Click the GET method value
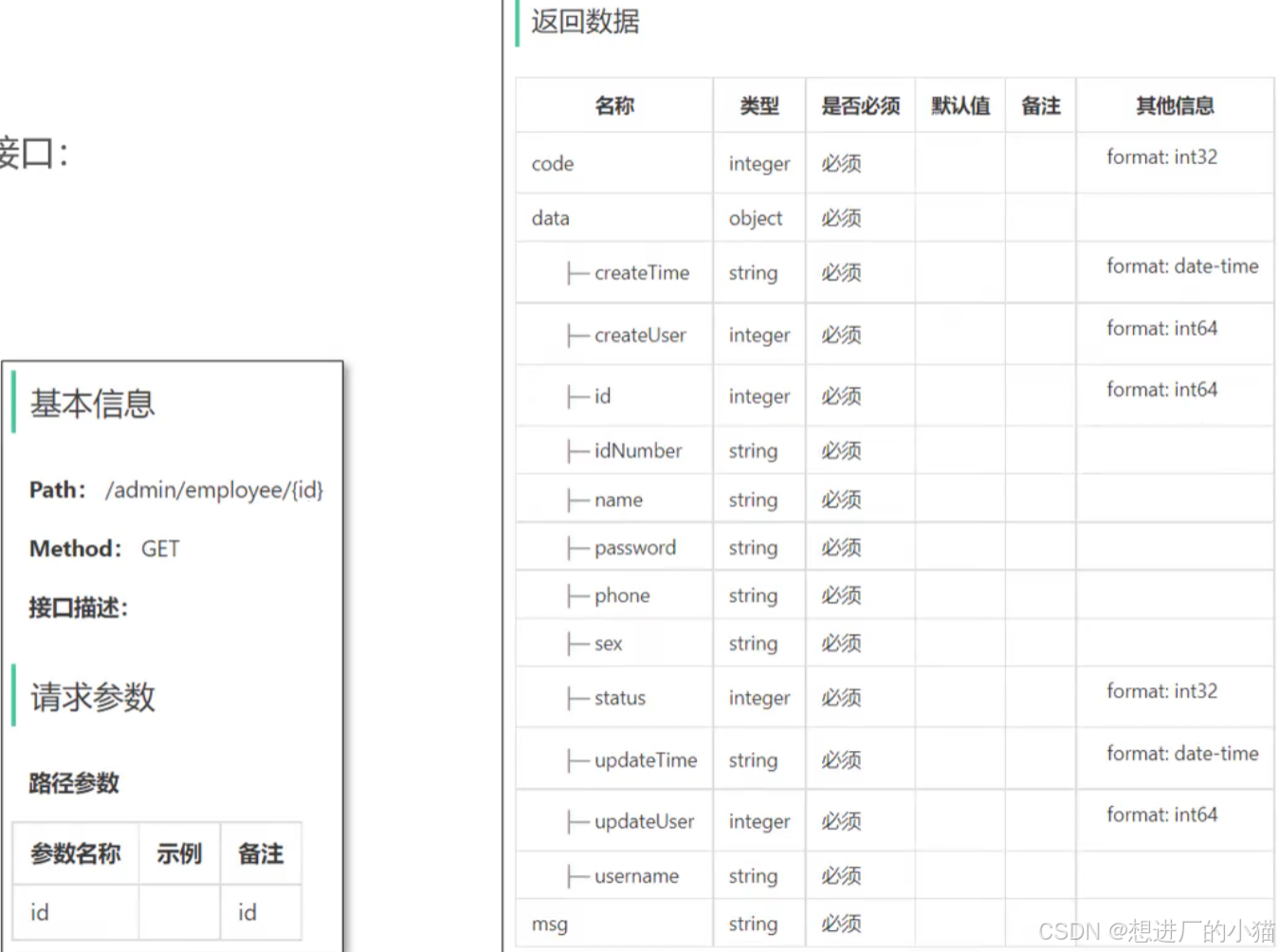This screenshot has height=952, width=1279. pyautogui.click(x=160, y=549)
